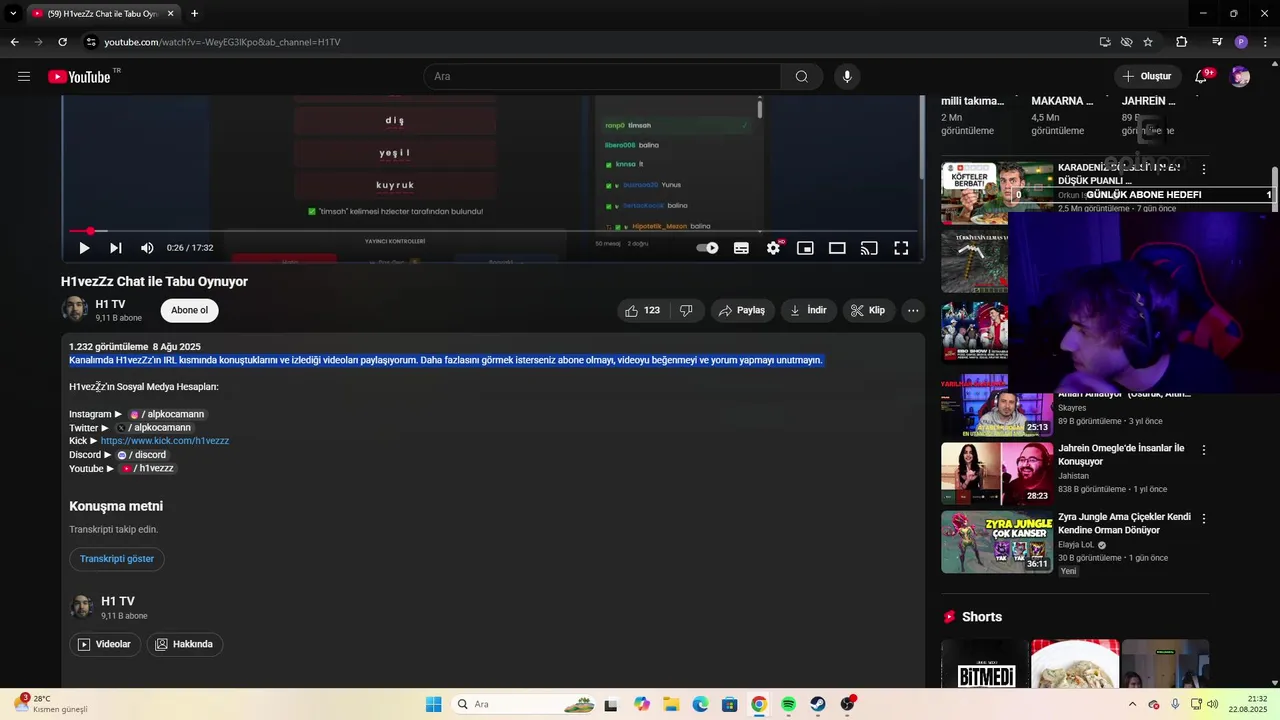Start voice search with microphone icon
The width and height of the screenshot is (1280, 720).
[x=847, y=77]
